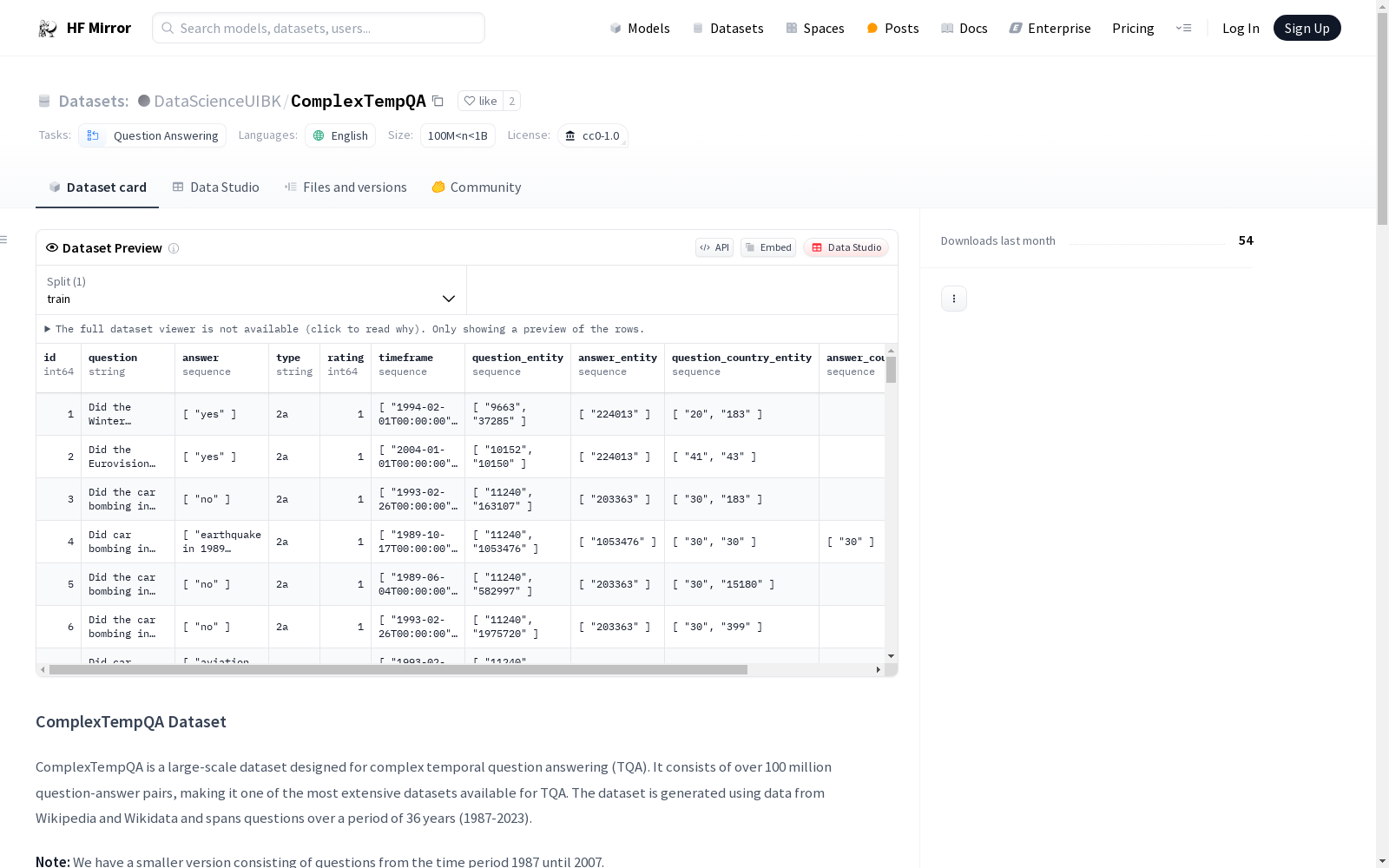Click the '[ "30", "15180" ]' cell in row 5
This screenshot has width=1389, height=868.
tap(741, 584)
